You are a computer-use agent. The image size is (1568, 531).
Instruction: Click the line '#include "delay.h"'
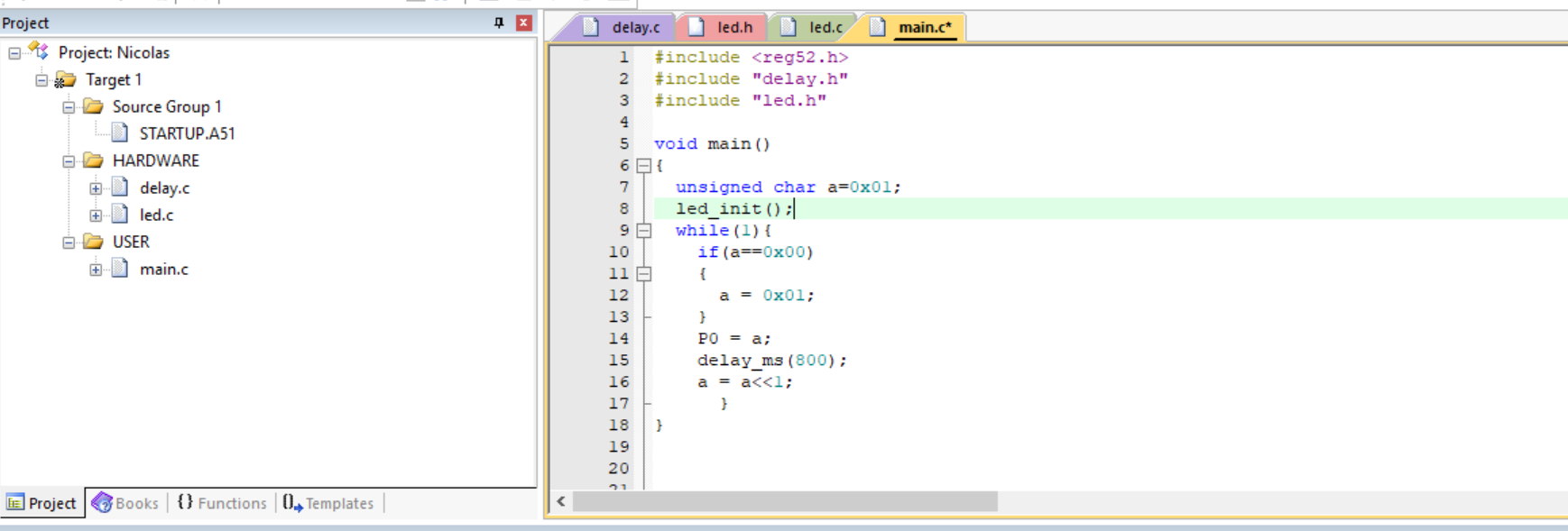click(x=752, y=79)
